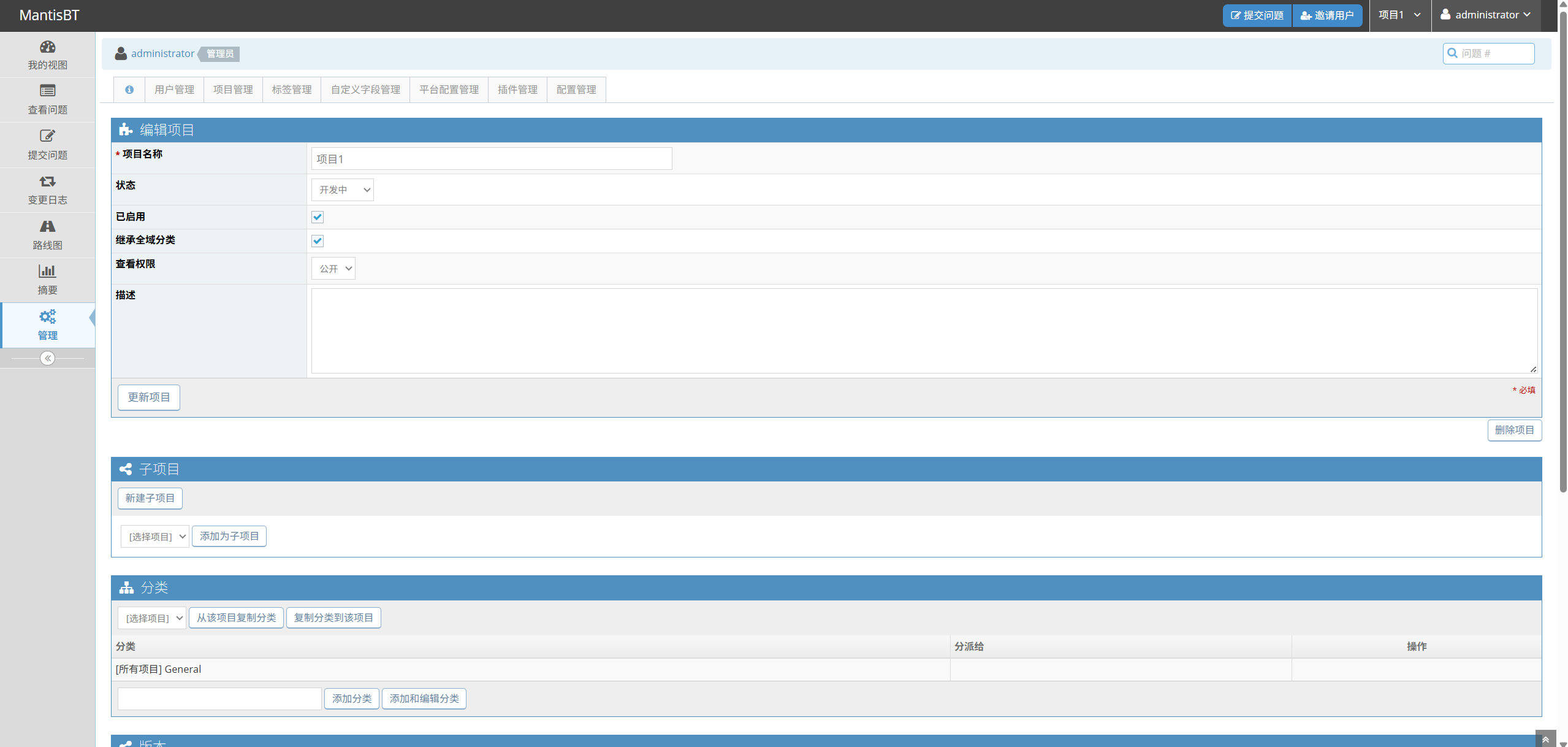Image resolution: width=1568 pixels, height=747 pixels.
Task: Click the info icon tab
Action: 129,90
